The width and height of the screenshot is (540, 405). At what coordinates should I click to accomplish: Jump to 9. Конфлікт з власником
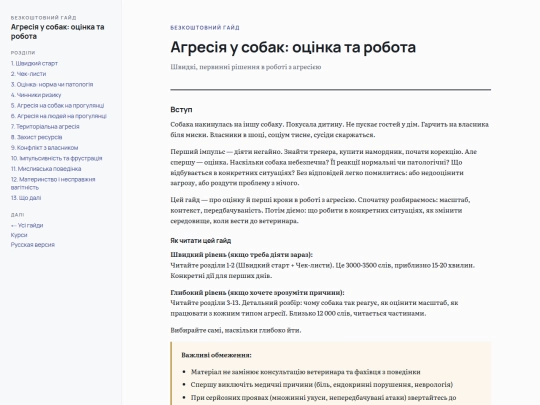tap(44, 148)
